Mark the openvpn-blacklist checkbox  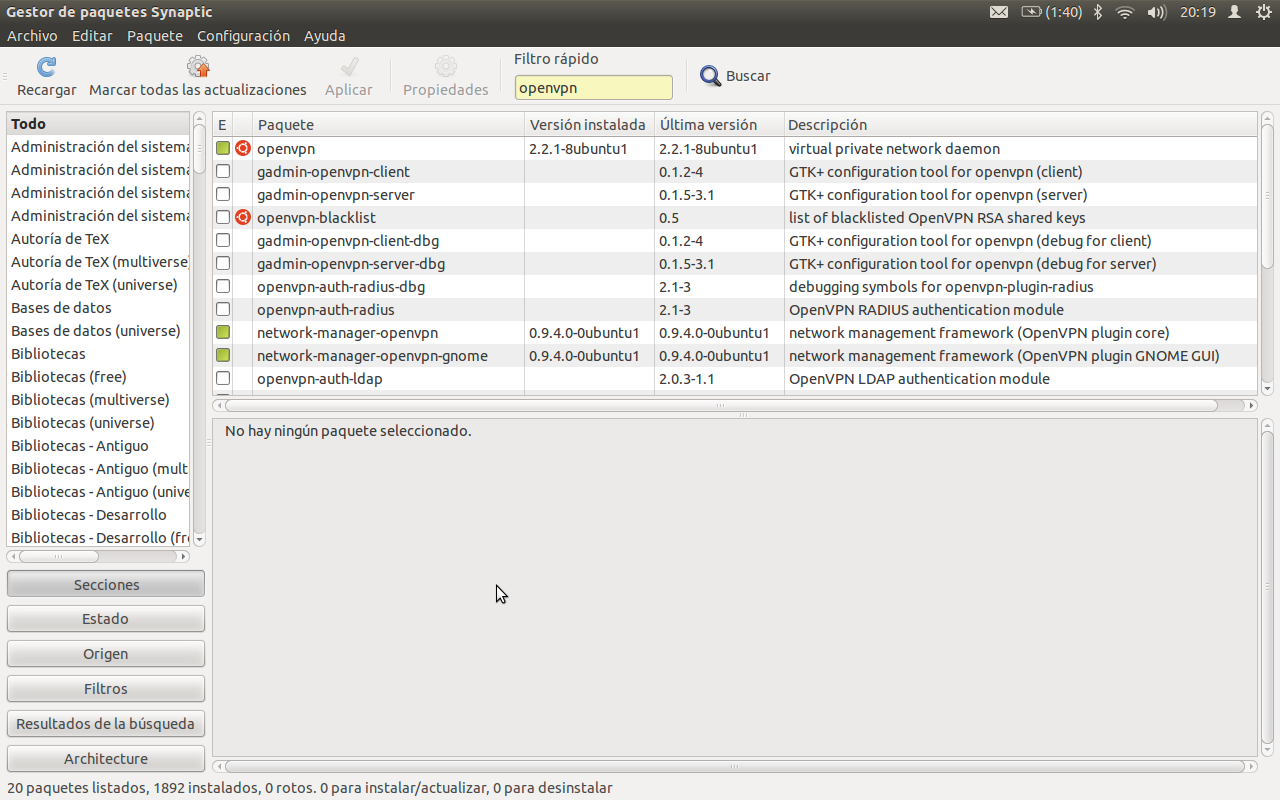click(x=223, y=217)
